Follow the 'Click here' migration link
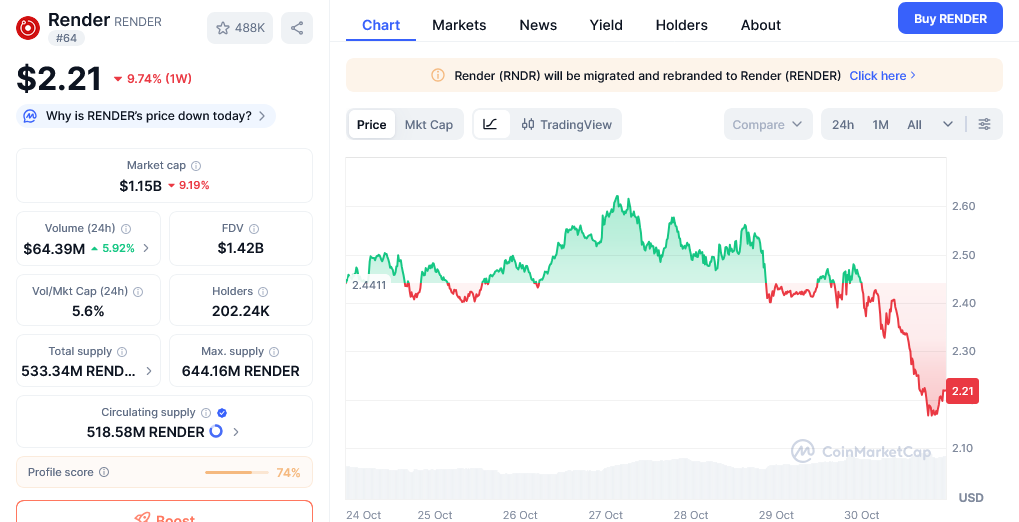 [x=882, y=75]
